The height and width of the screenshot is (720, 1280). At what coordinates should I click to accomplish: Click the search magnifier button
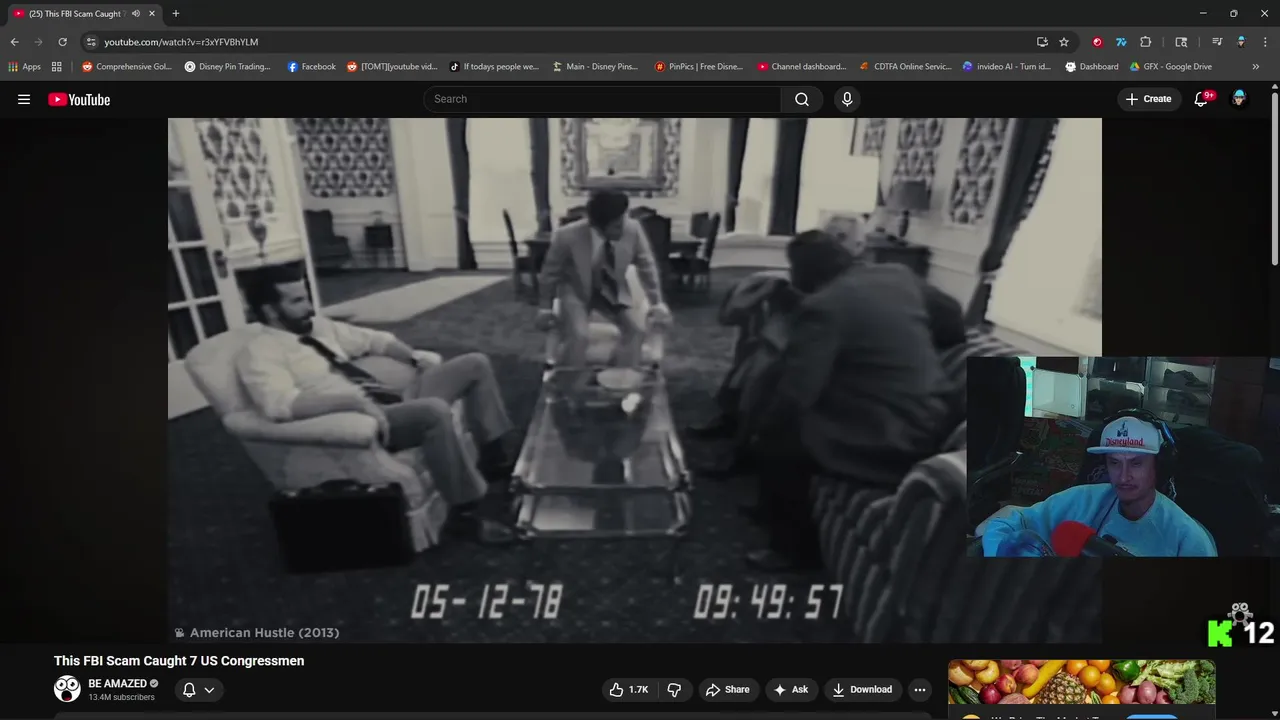pyautogui.click(x=802, y=99)
